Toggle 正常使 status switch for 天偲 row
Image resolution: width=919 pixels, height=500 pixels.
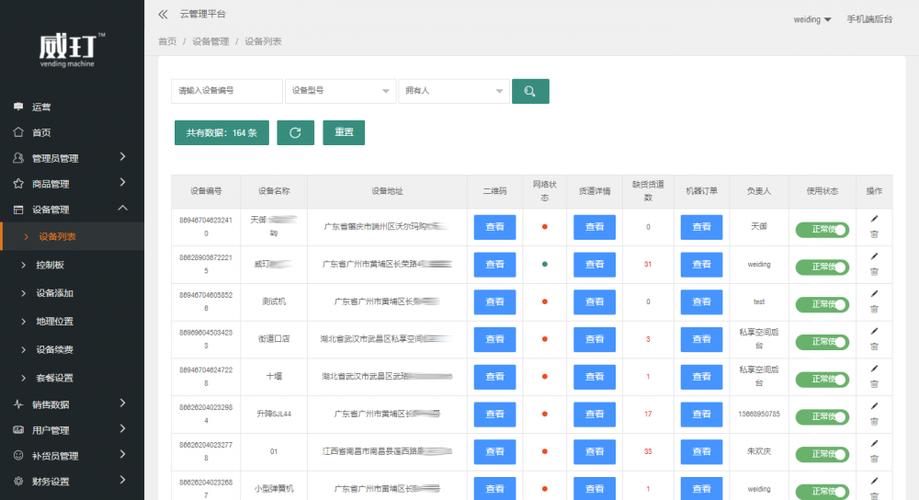(822, 229)
